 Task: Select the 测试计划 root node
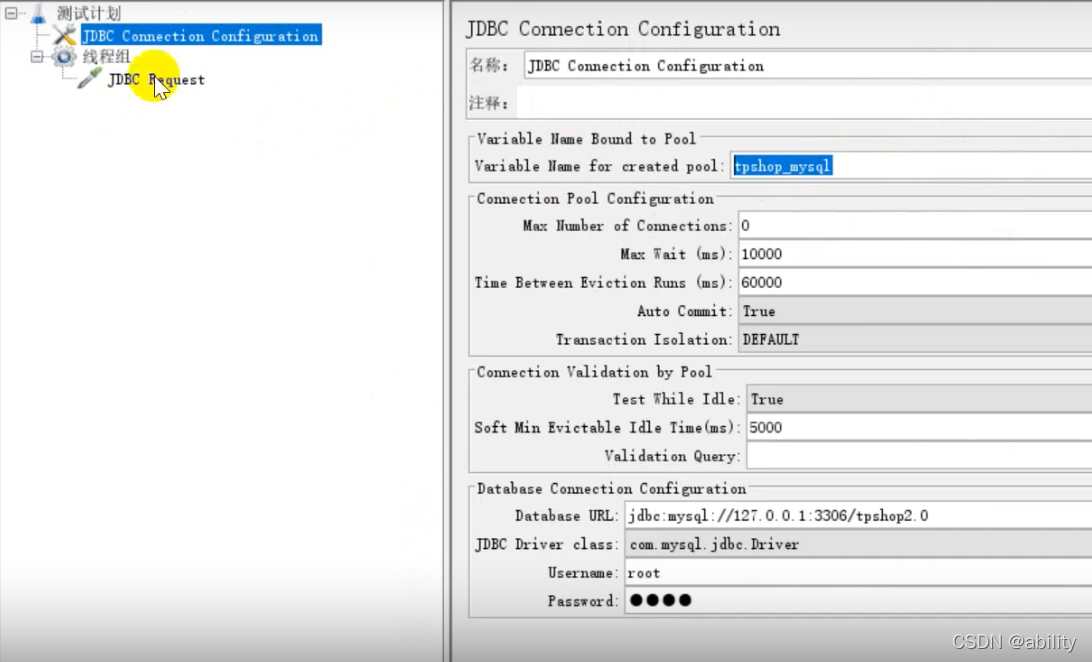point(88,13)
